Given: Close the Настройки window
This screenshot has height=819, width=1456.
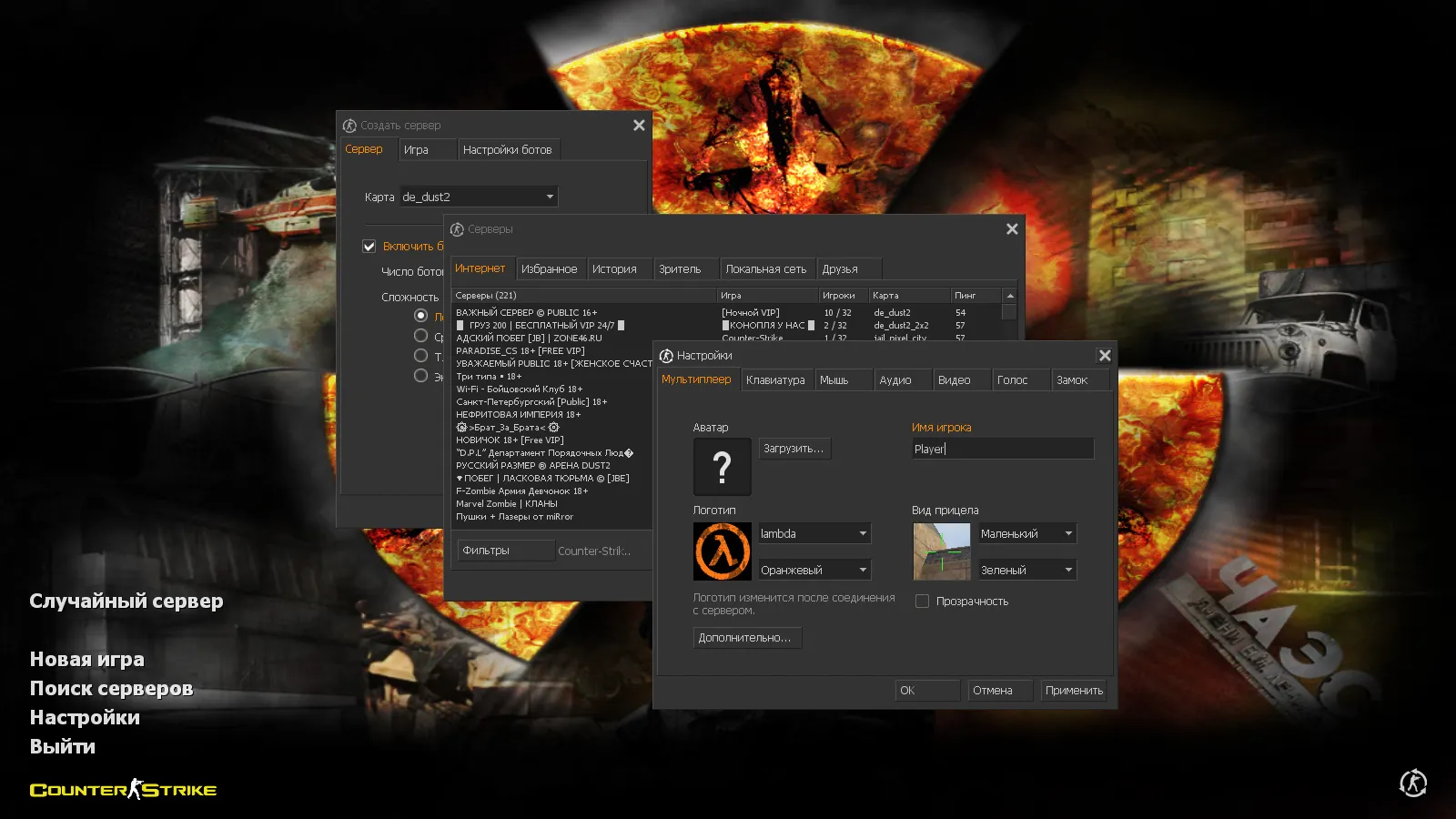Looking at the screenshot, I should click(x=1105, y=356).
